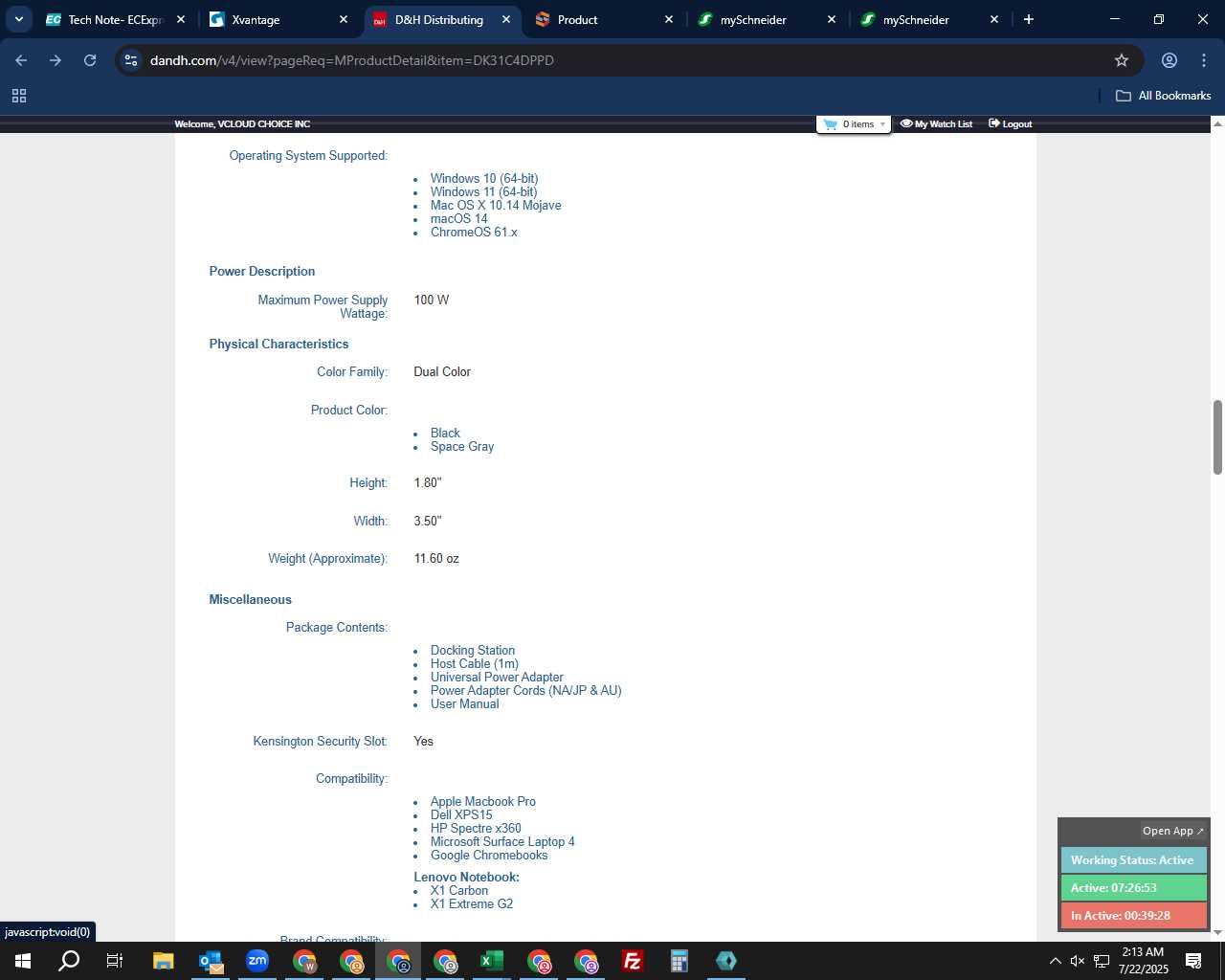Open the Tech Note - ECExpress browser tab
The height and width of the screenshot is (980, 1225).
point(115,19)
